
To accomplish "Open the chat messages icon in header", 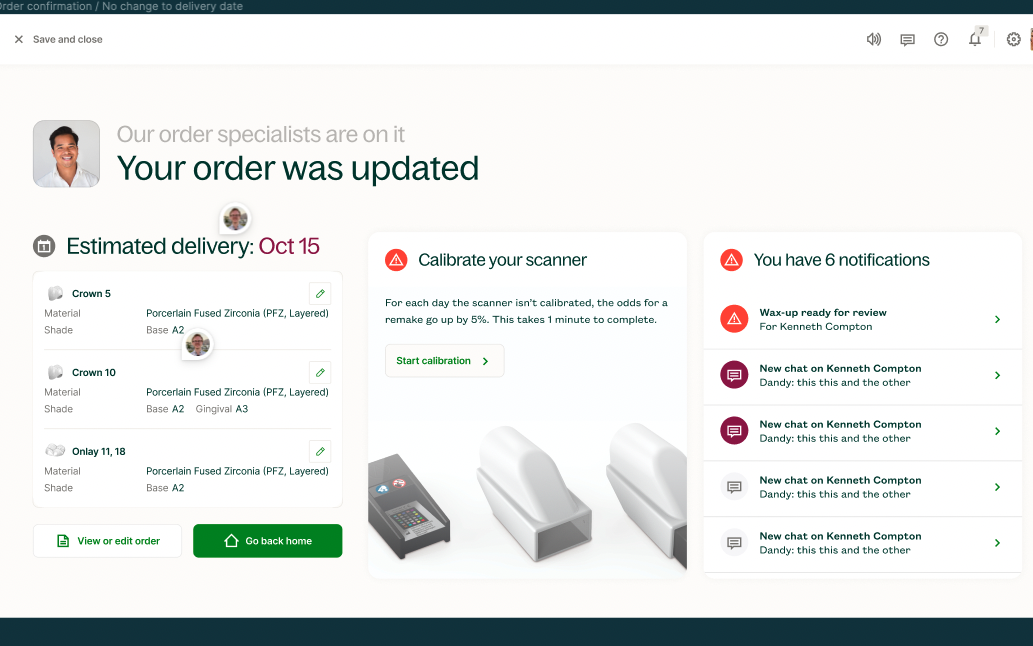I will click(907, 40).
